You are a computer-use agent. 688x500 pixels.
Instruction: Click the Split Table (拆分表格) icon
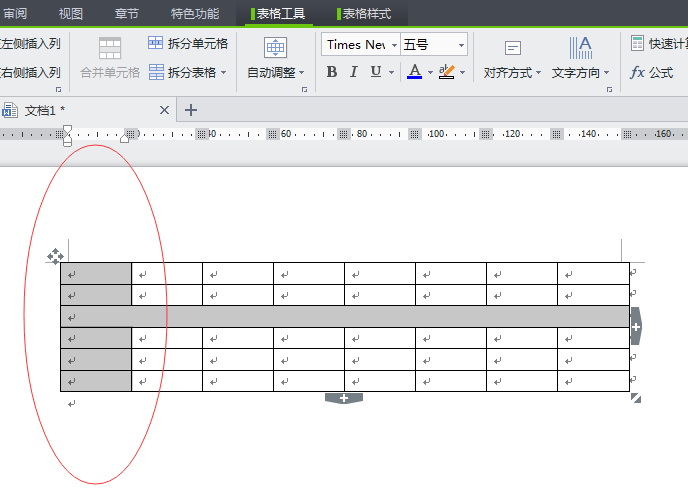click(156, 72)
